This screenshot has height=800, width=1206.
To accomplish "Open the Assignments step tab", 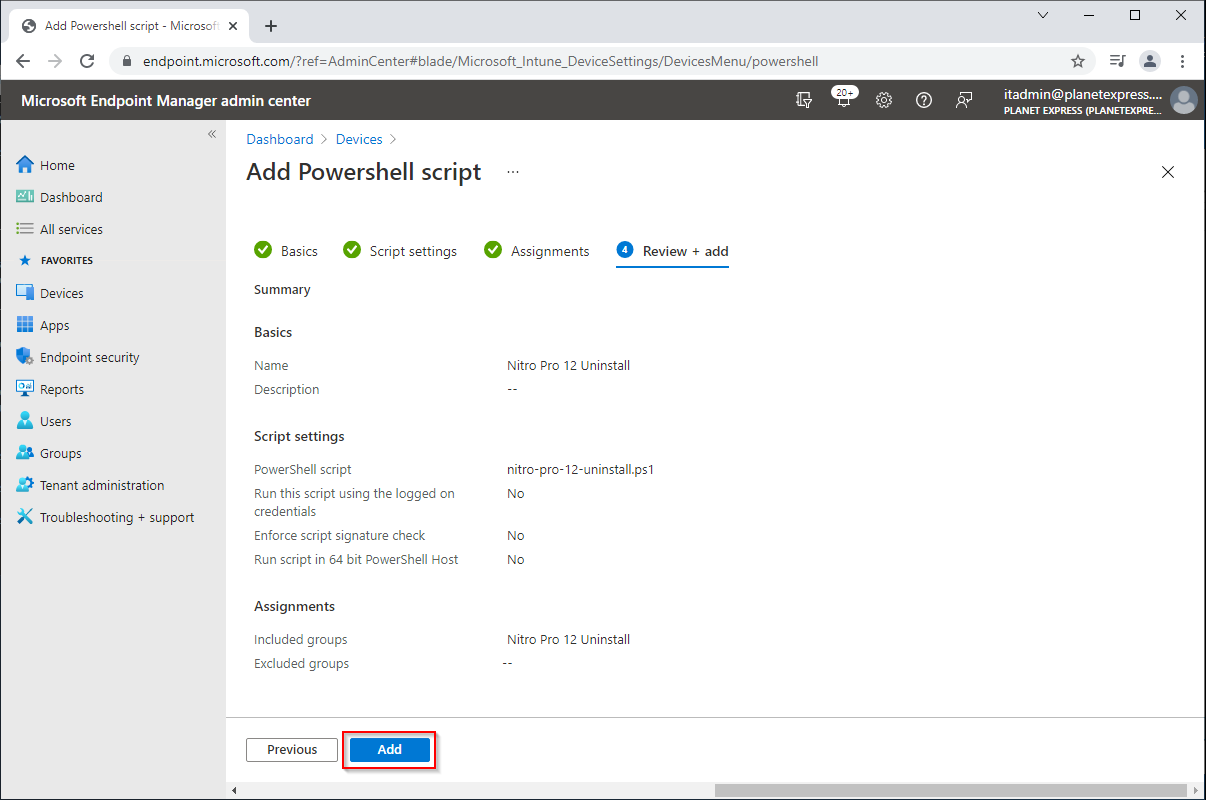I will [x=537, y=251].
